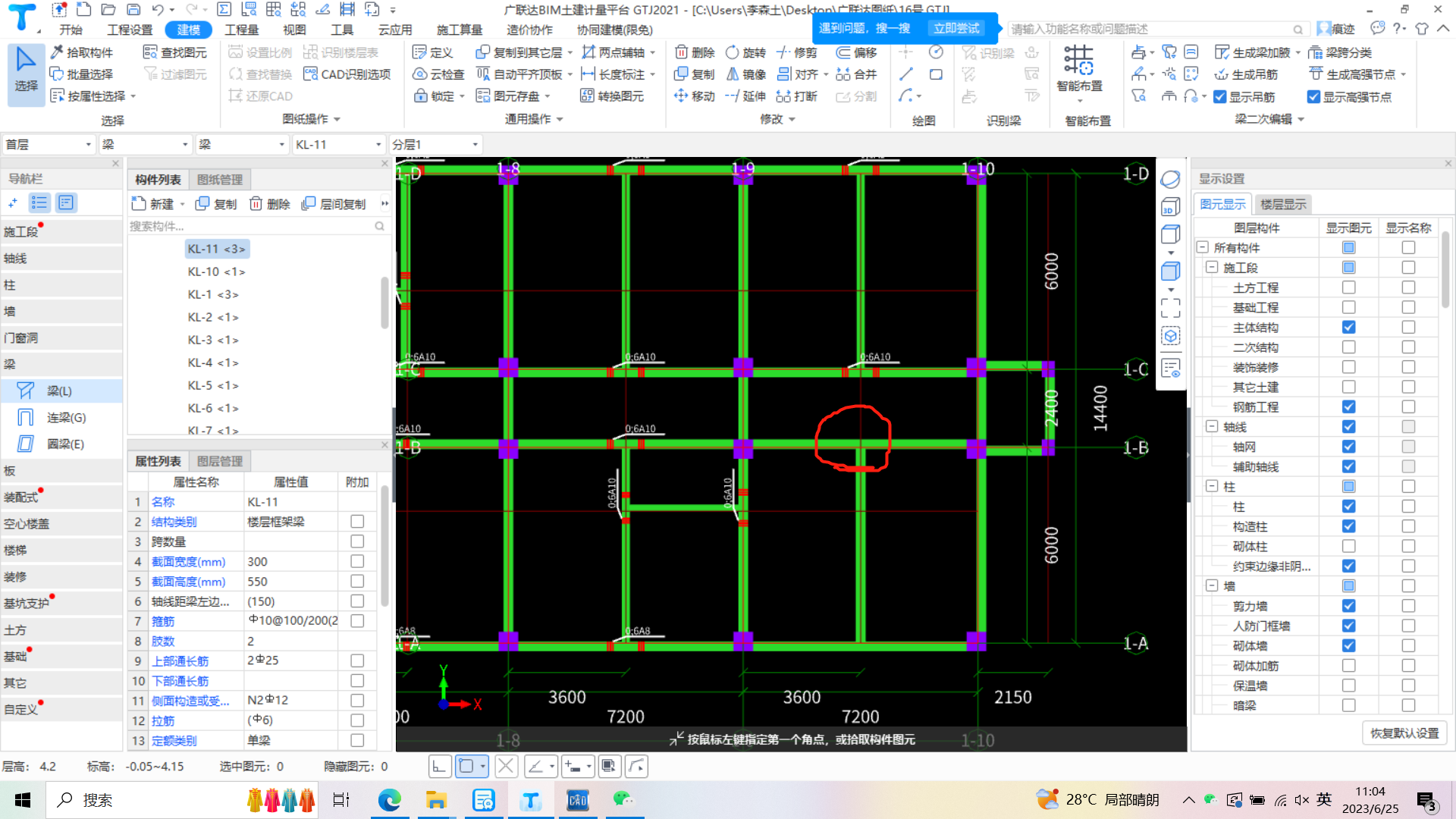Click the 旋转 tool
This screenshot has height=819, width=1456.
(746, 52)
